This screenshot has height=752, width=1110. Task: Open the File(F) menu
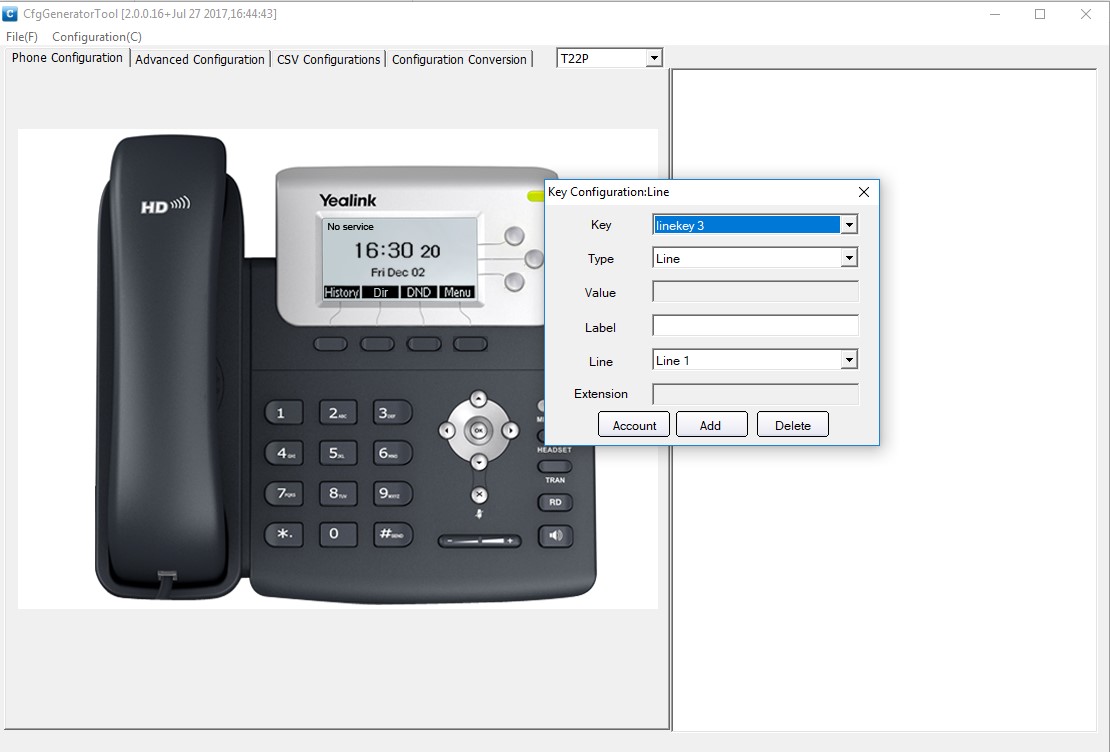pyautogui.click(x=22, y=37)
